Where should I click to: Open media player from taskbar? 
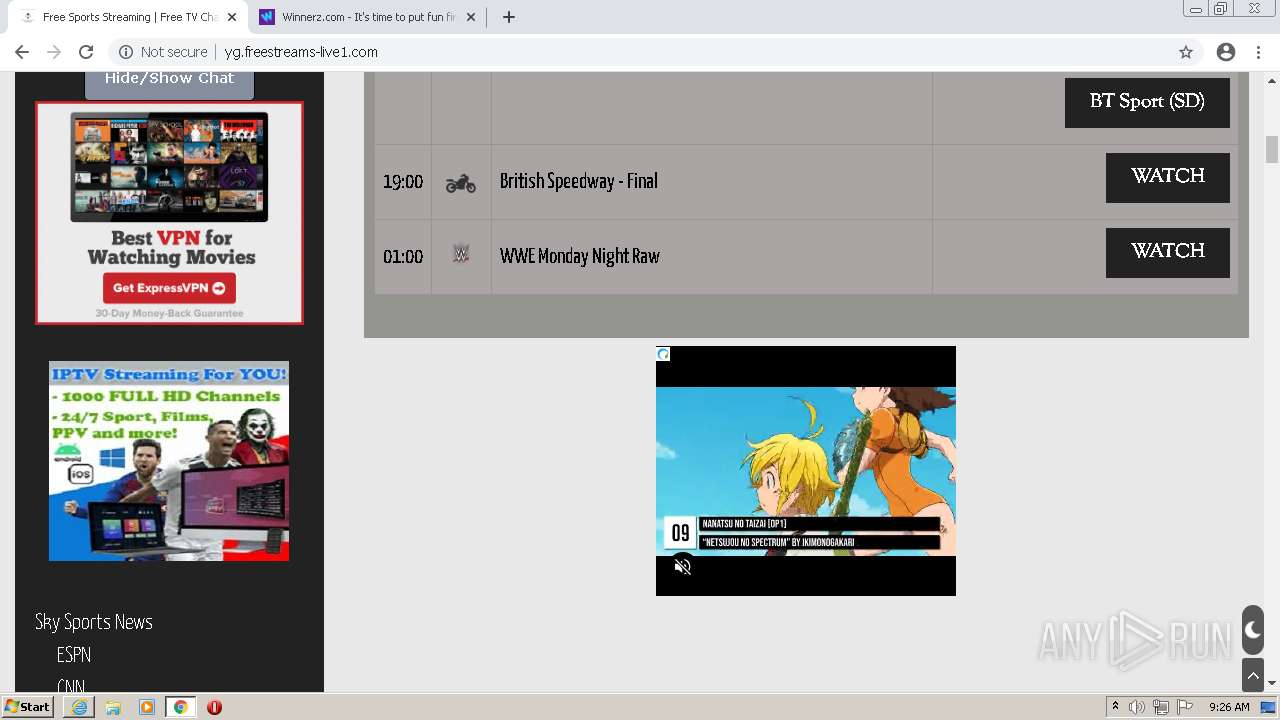(x=147, y=707)
